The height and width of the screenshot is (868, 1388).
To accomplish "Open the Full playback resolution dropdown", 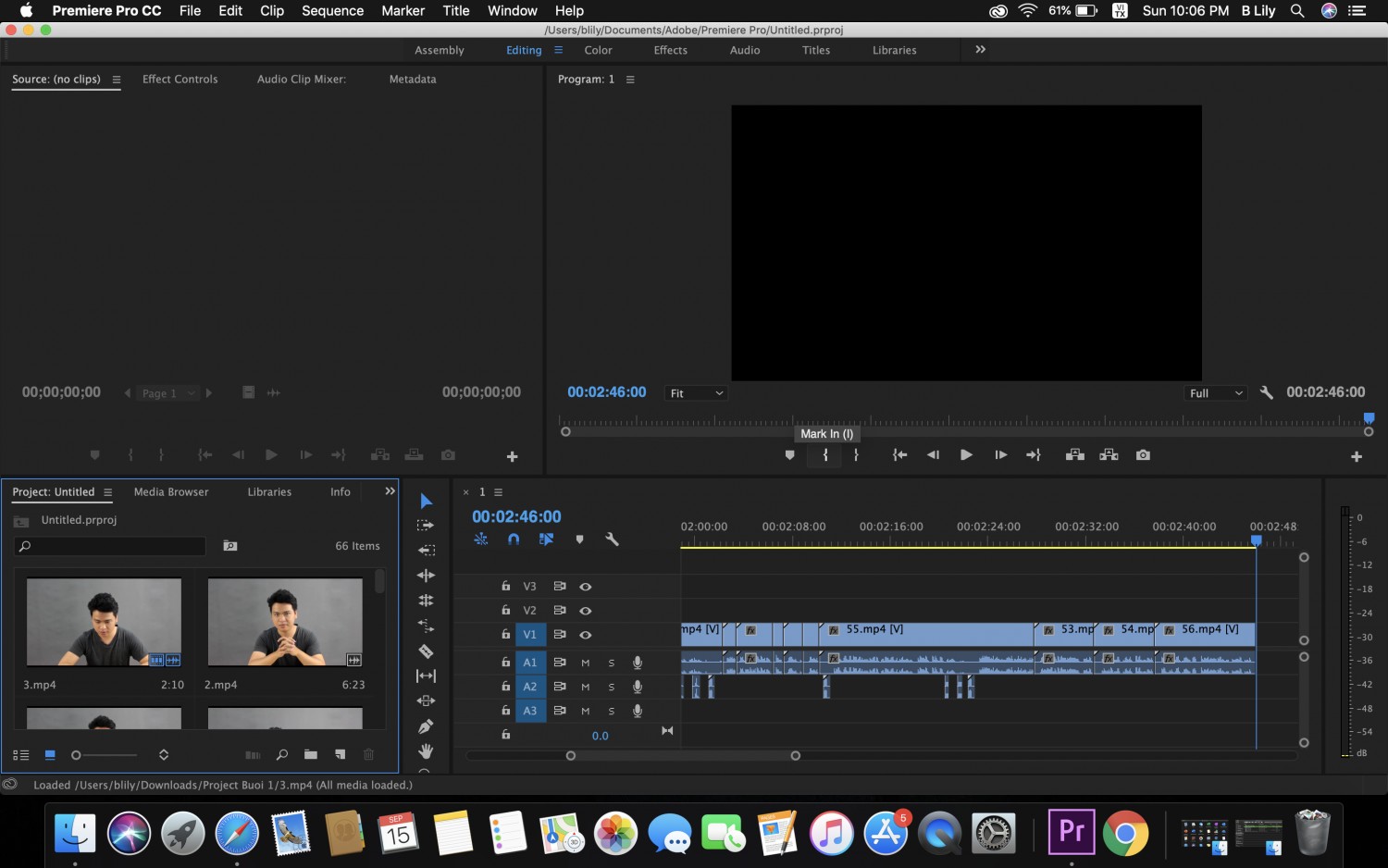I will click(1216, 393).
